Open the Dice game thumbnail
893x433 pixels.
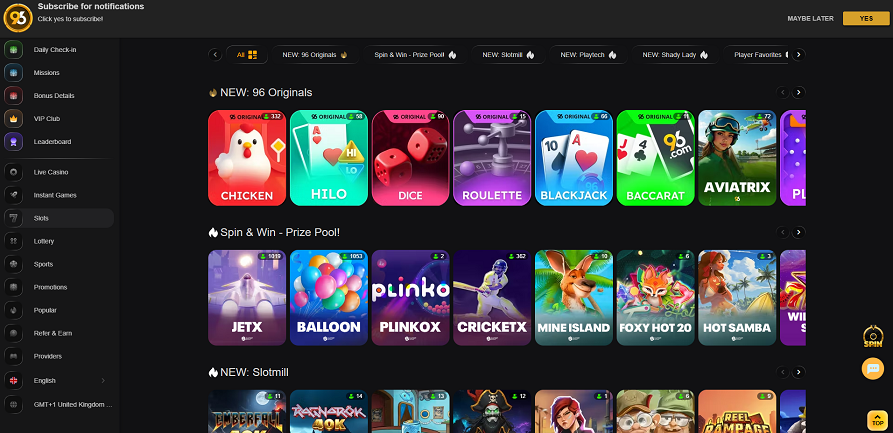tap(411, 158)
